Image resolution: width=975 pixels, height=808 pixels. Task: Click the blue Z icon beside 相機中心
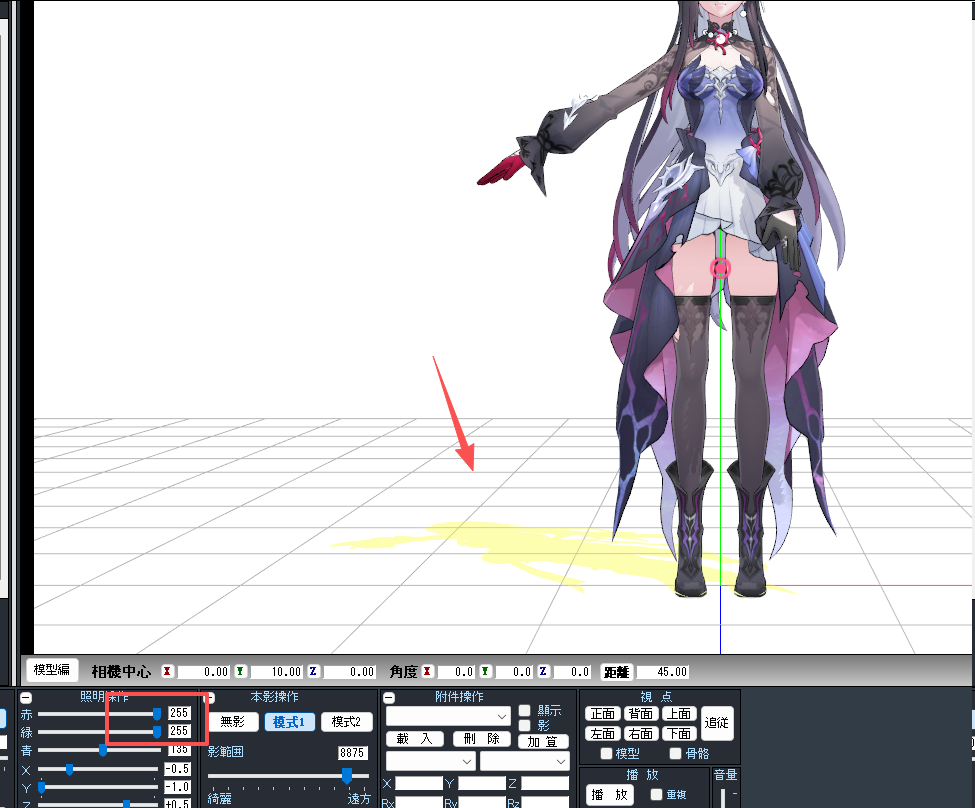click(x=313, y=672)
